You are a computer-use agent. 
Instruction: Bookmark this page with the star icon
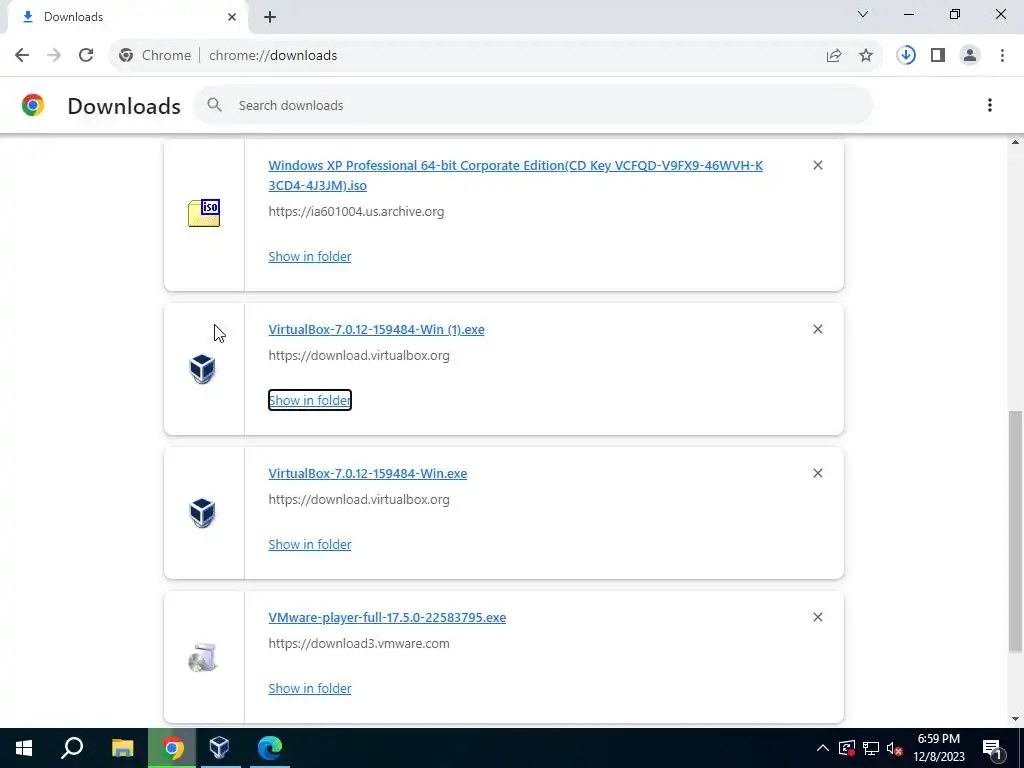(866, 56)
